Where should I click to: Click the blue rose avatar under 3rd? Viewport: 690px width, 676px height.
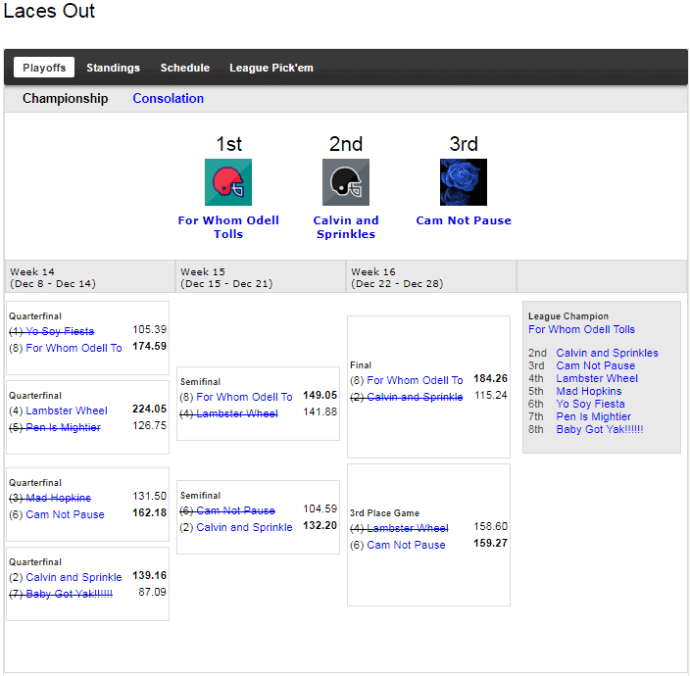coord(463,182)
